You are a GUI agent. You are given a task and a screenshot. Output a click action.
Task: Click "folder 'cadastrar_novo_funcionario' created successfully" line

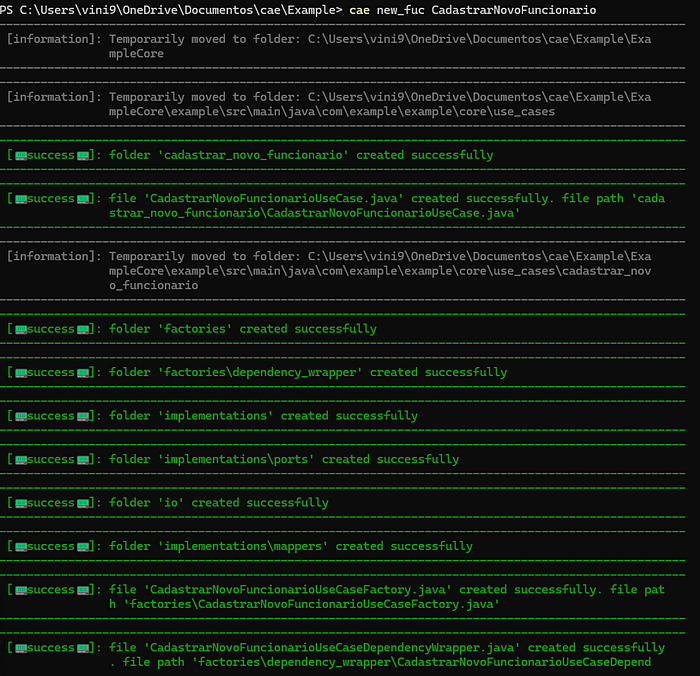pyautogui.click(x=301, y=155)
